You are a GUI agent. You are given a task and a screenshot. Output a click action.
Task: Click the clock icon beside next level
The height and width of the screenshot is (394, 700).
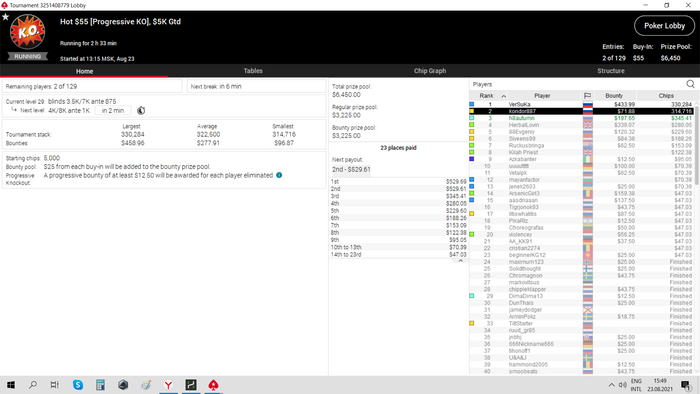pyautogui.click(x=141, y=110)
